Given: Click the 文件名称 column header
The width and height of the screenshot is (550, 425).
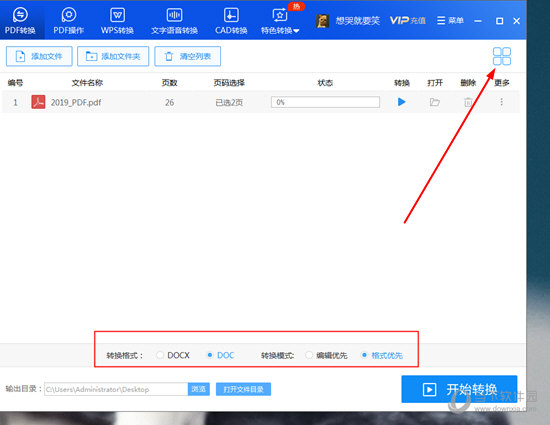Looking at the screenshot, I should click(x=87, y=83).
